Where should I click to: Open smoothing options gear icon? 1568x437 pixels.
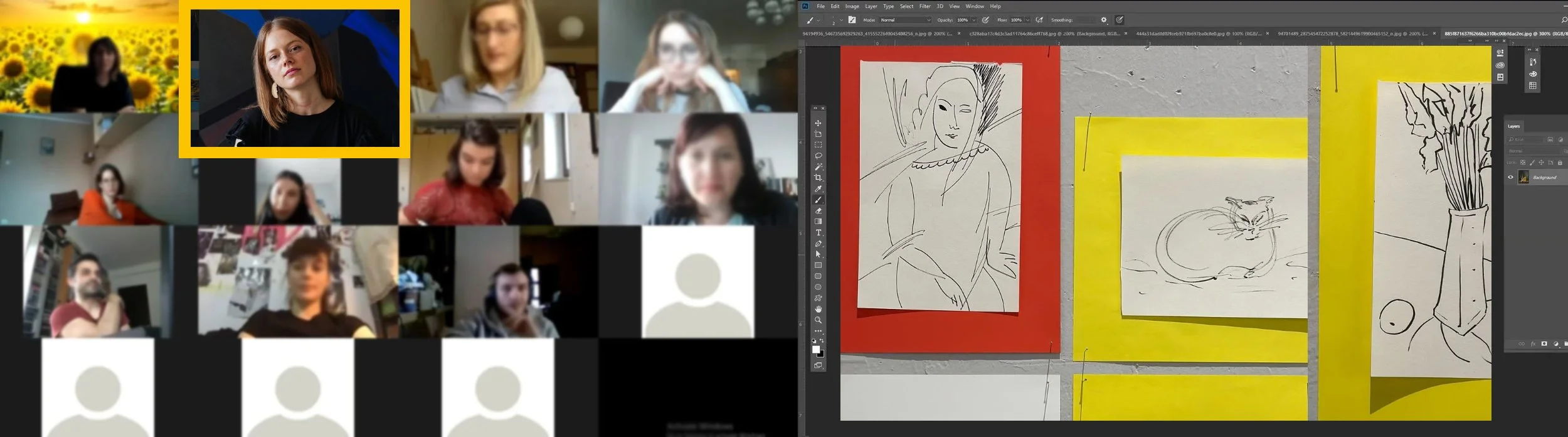pyautogui.click(x=1104, y=20)
